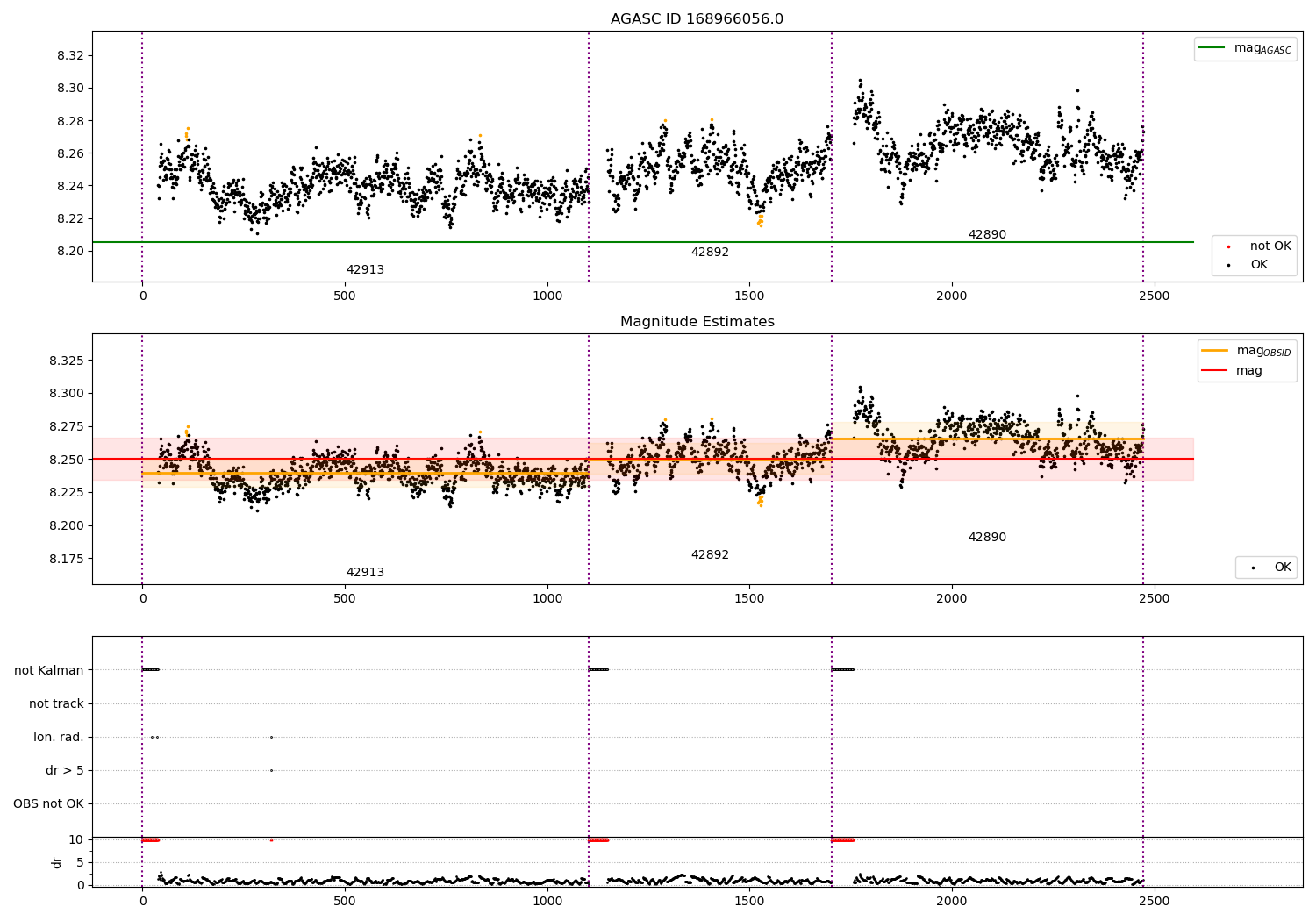1316x921 pixels.
Task: Click the 'dr > 5' y-axis label
Action: [x=65, y=770]
